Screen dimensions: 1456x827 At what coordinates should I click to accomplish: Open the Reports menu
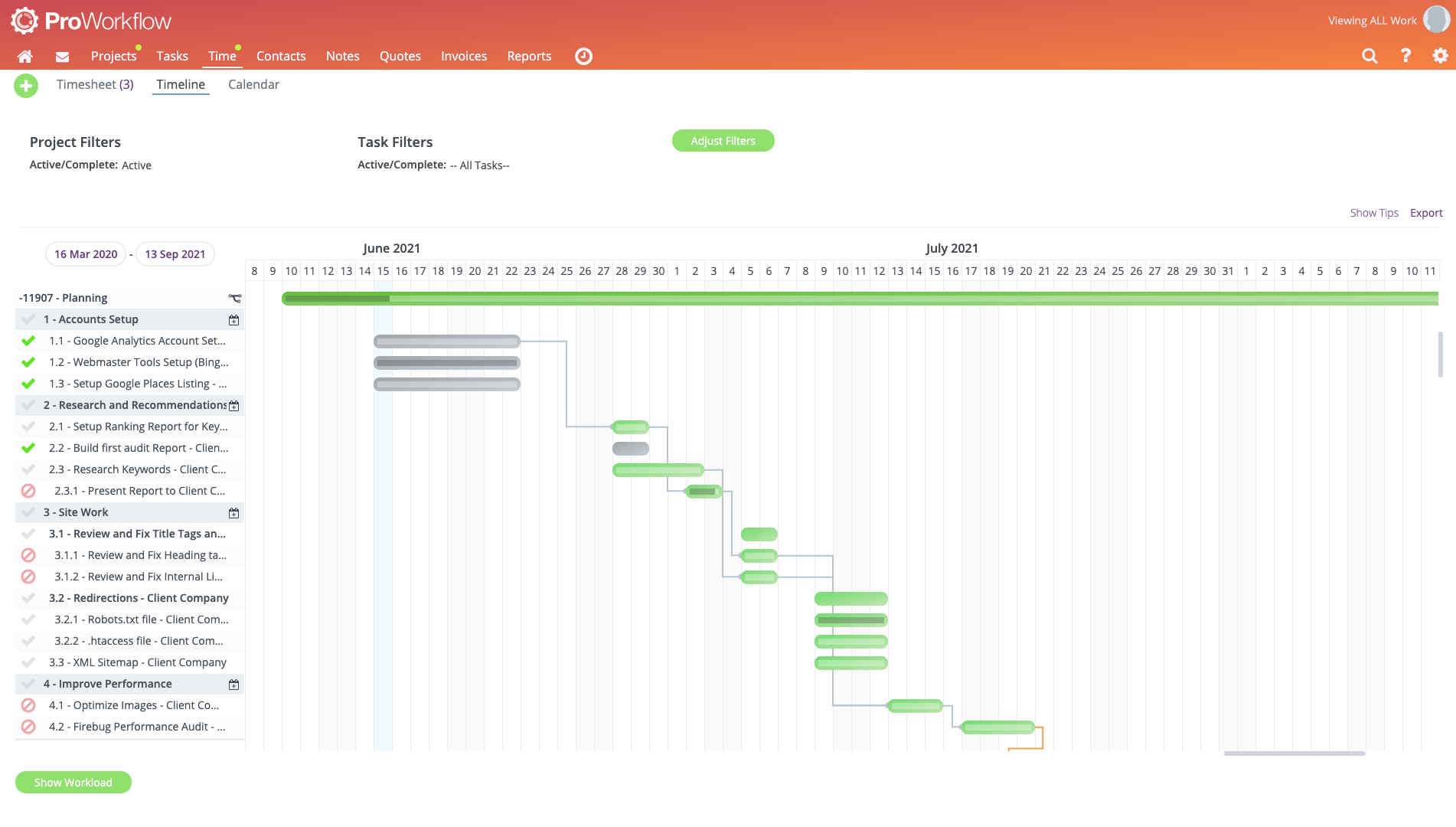pos(529,56)
